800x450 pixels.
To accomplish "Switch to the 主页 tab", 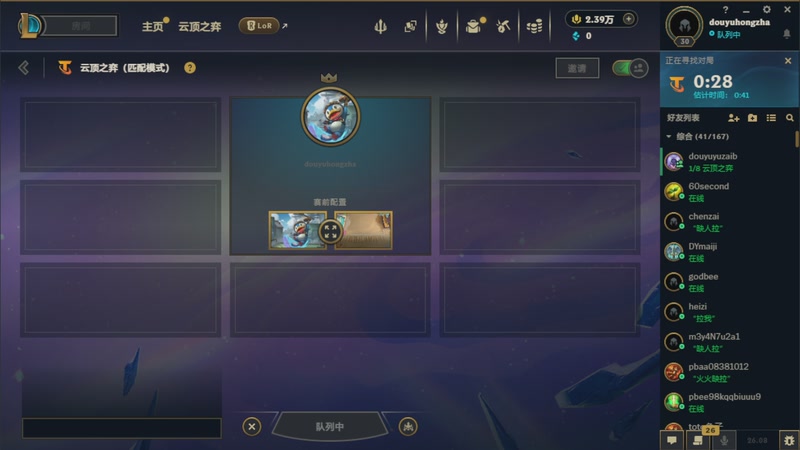I will click(152, 27).
